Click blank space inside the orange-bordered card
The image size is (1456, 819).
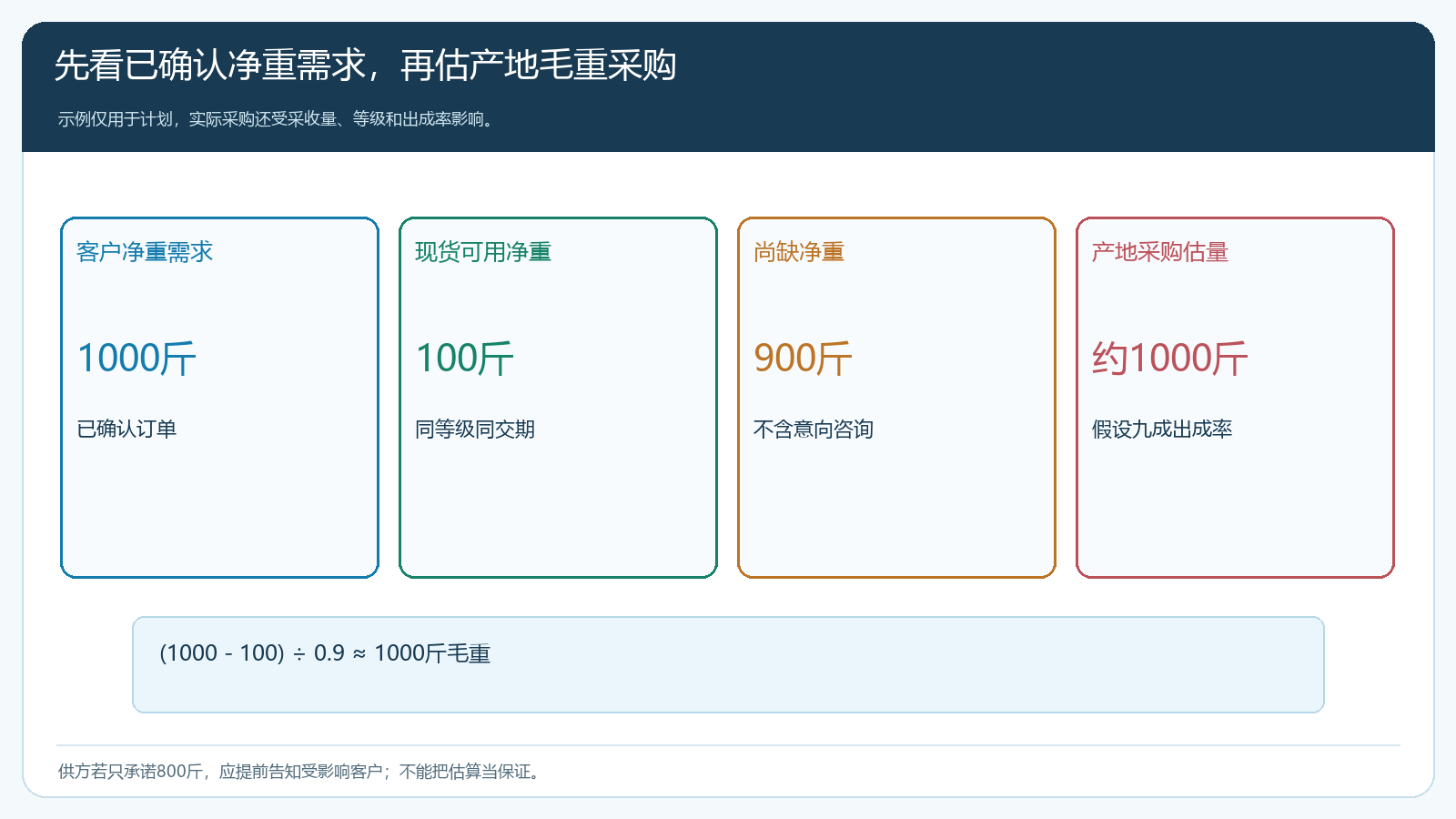coord(896,510)
